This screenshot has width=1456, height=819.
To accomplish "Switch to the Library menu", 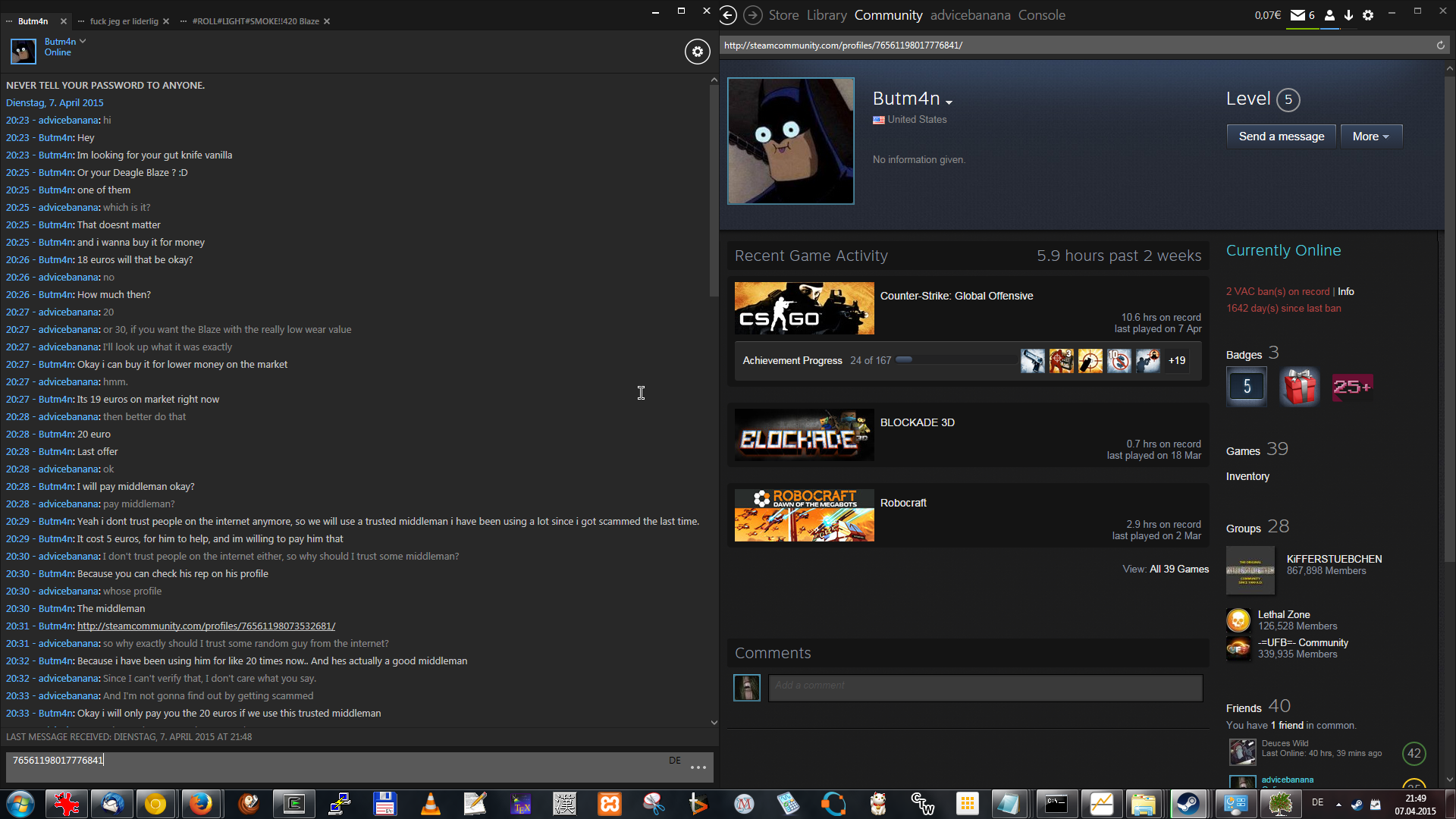I will pyautogui.click(x=826, y=15).
